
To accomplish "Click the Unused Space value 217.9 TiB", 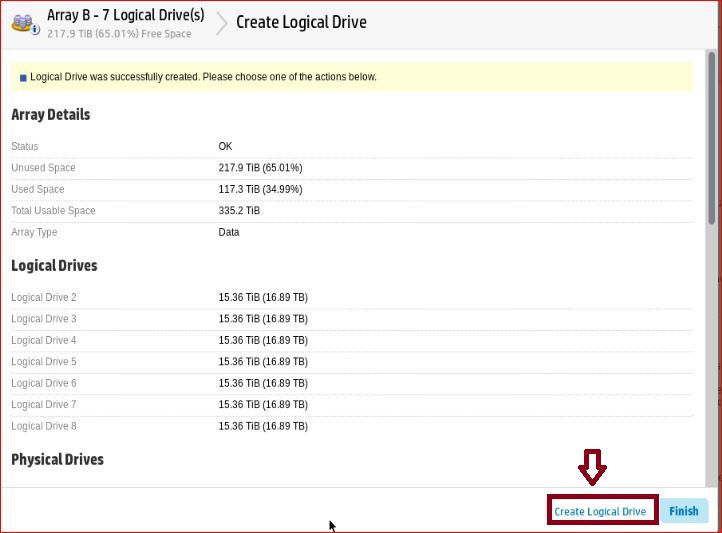I will tap(260, 168).
